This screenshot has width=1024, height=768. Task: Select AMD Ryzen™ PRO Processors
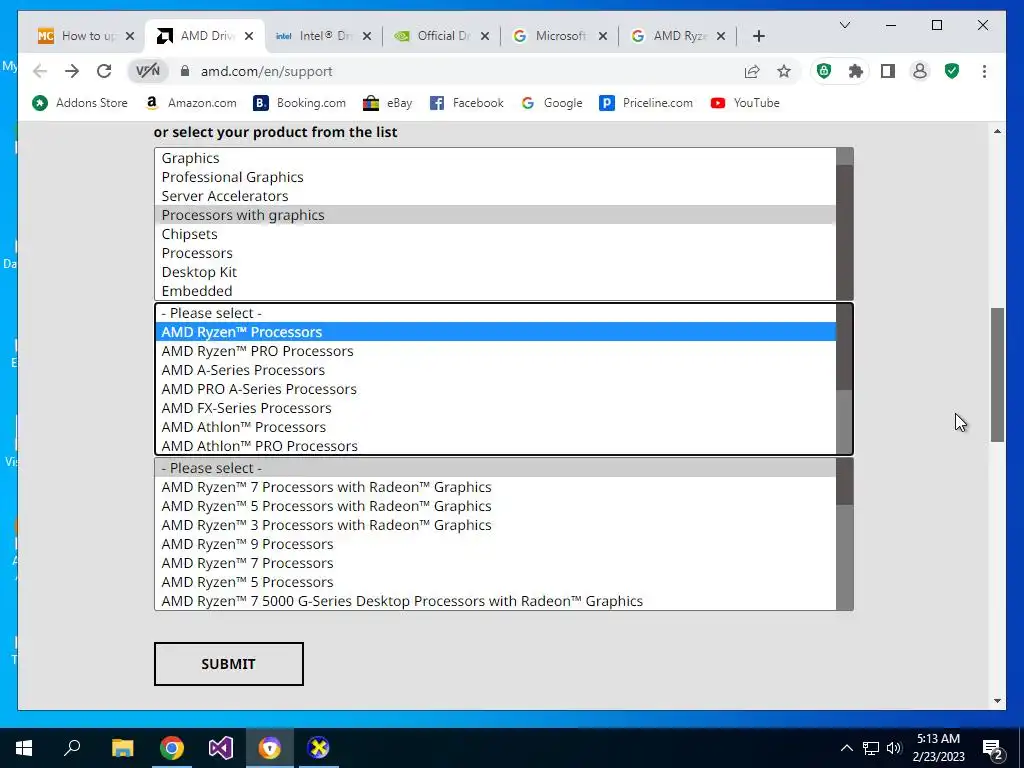(x=495, y=351)
